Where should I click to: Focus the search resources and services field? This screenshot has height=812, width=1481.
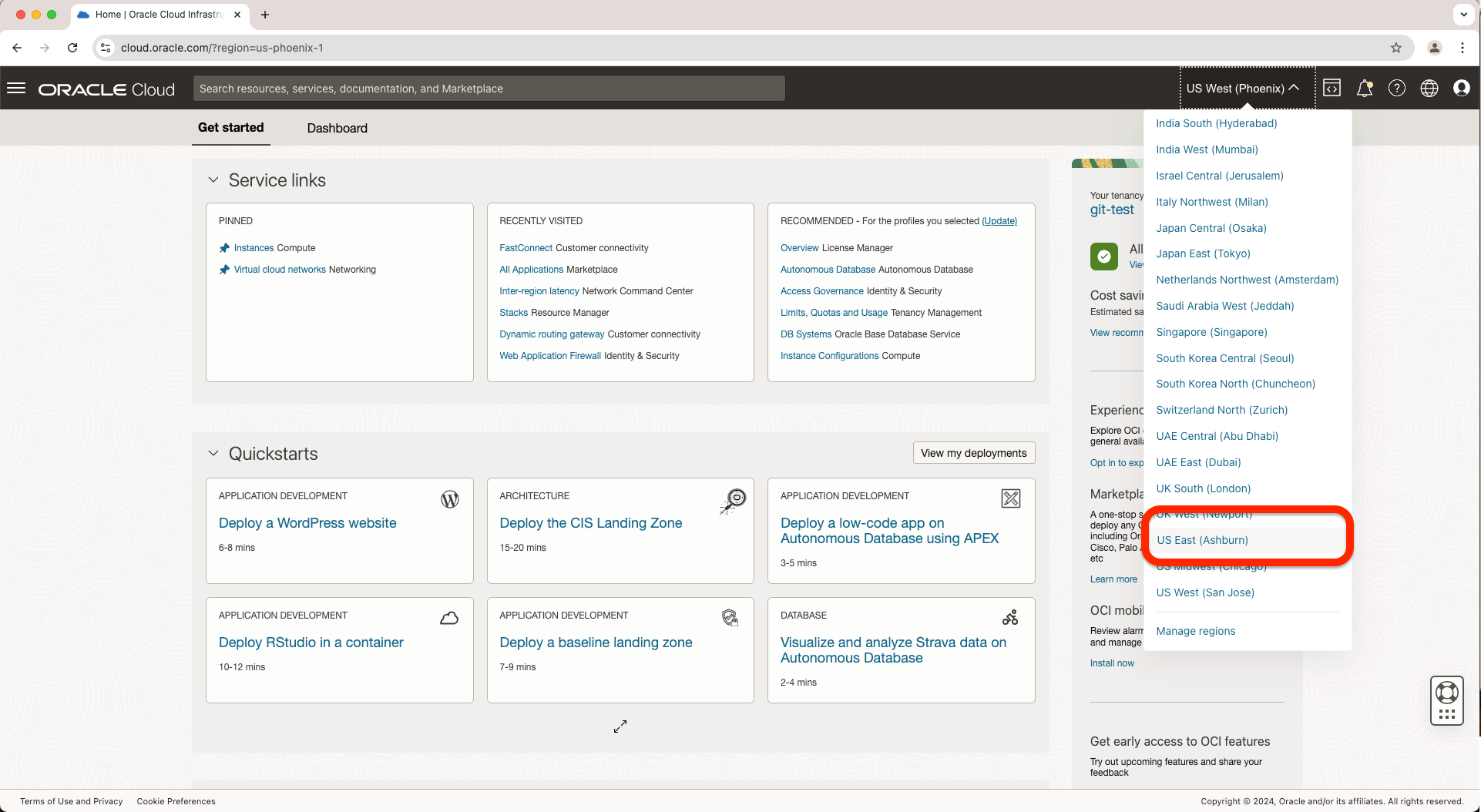point(489,89)
